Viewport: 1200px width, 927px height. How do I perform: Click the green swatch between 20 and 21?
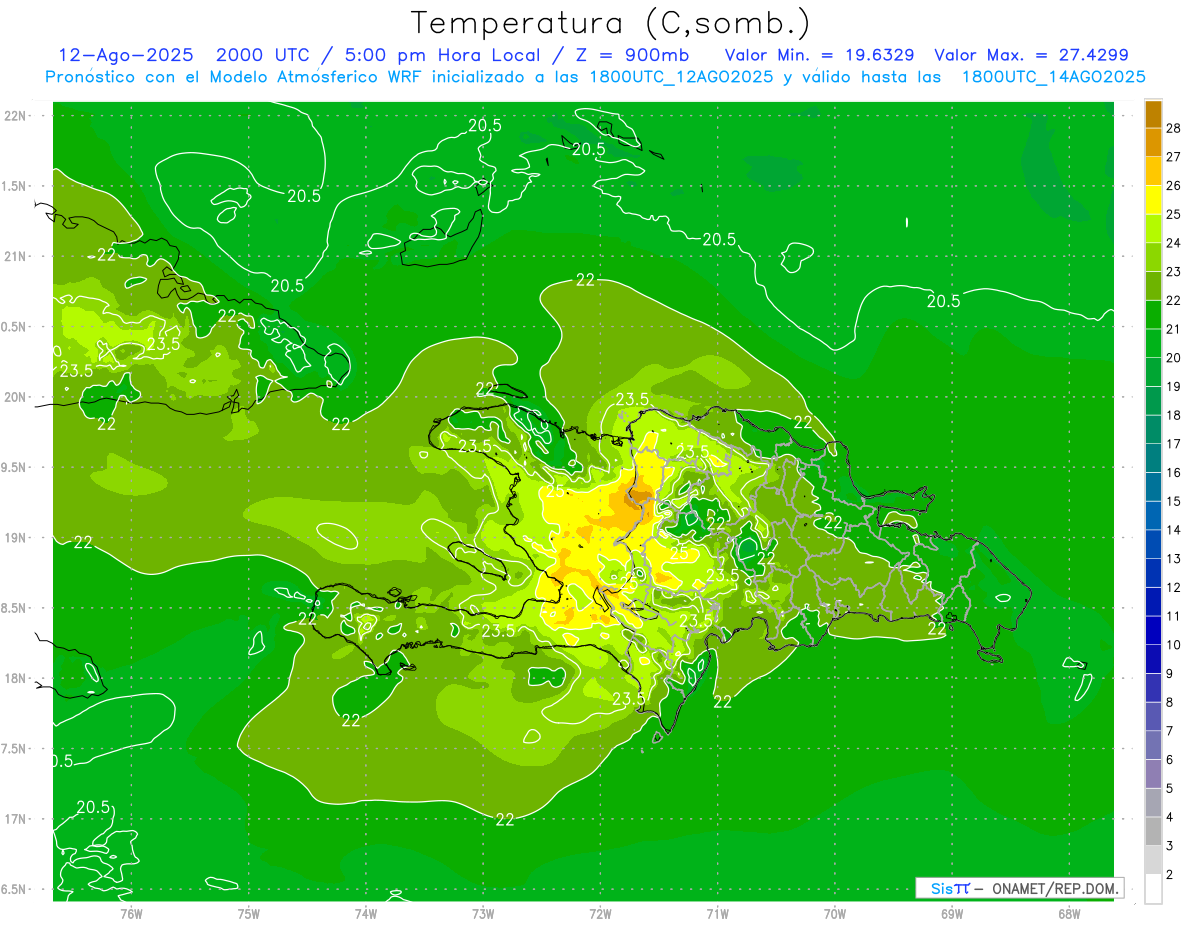[1153, 343]
